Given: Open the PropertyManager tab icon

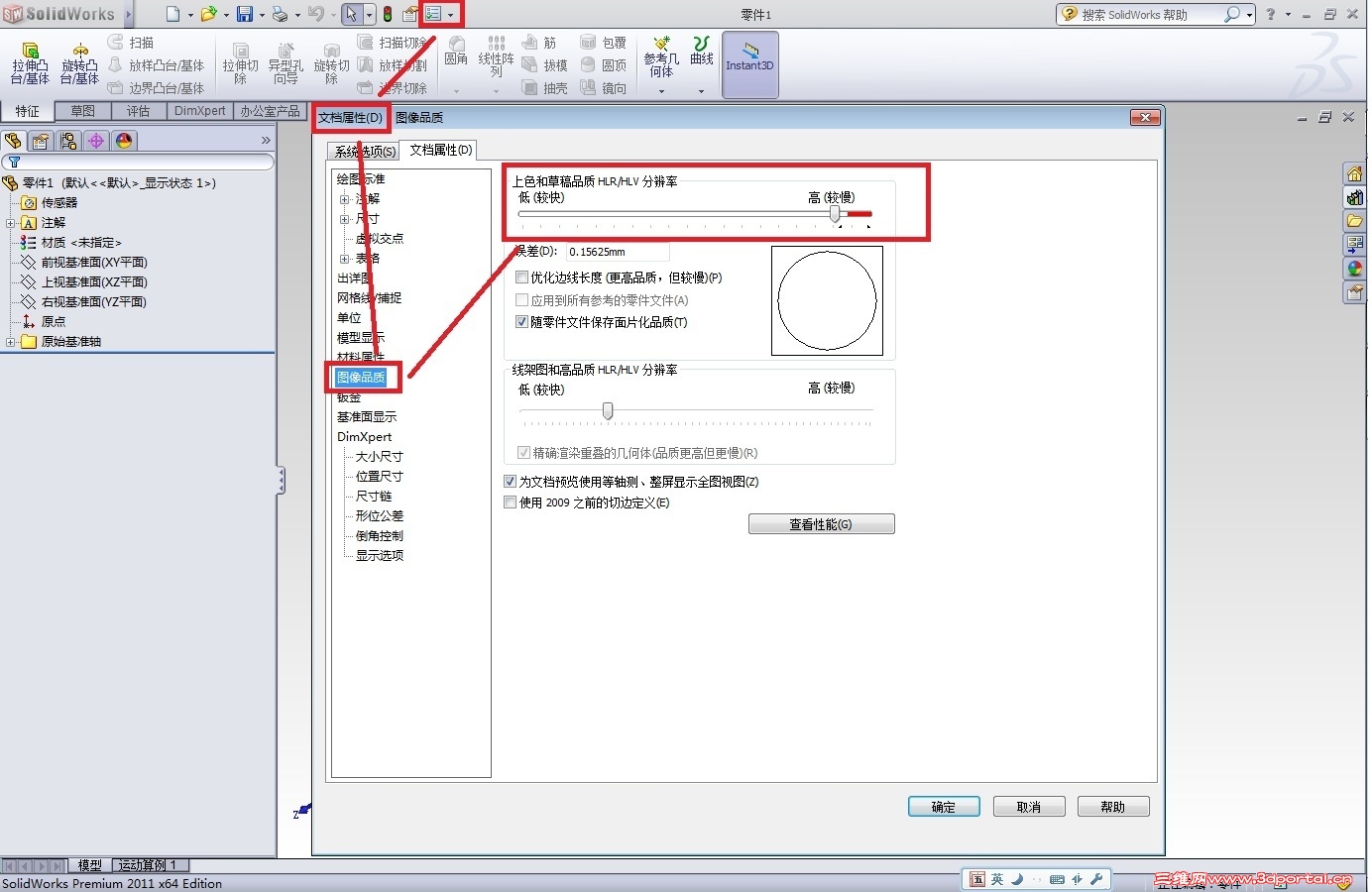Looking at the screenshot, I should [41, 141].
